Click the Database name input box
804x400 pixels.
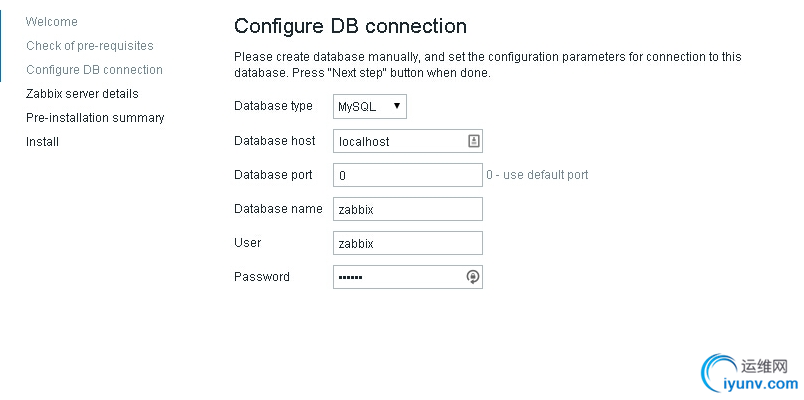pyautogui.click(x=407, y=209)
